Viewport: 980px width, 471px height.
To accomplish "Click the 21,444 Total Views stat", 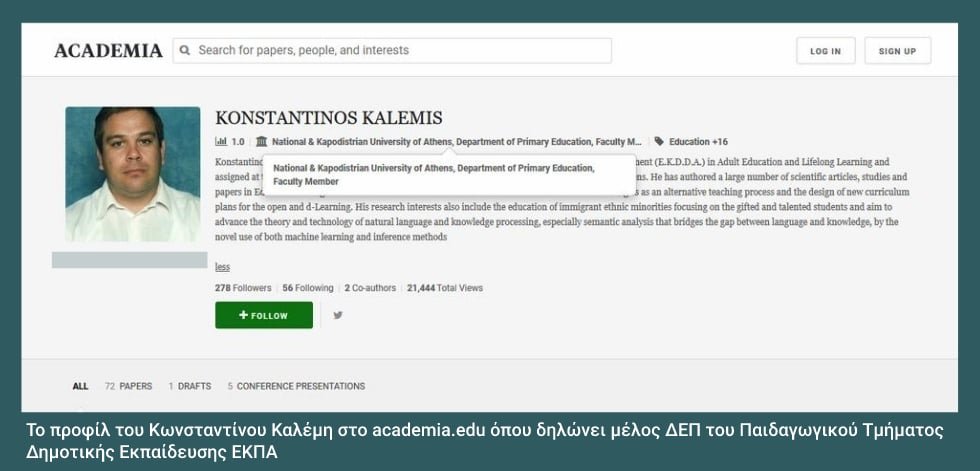I will pyautogui.click(x=445, y=288).
